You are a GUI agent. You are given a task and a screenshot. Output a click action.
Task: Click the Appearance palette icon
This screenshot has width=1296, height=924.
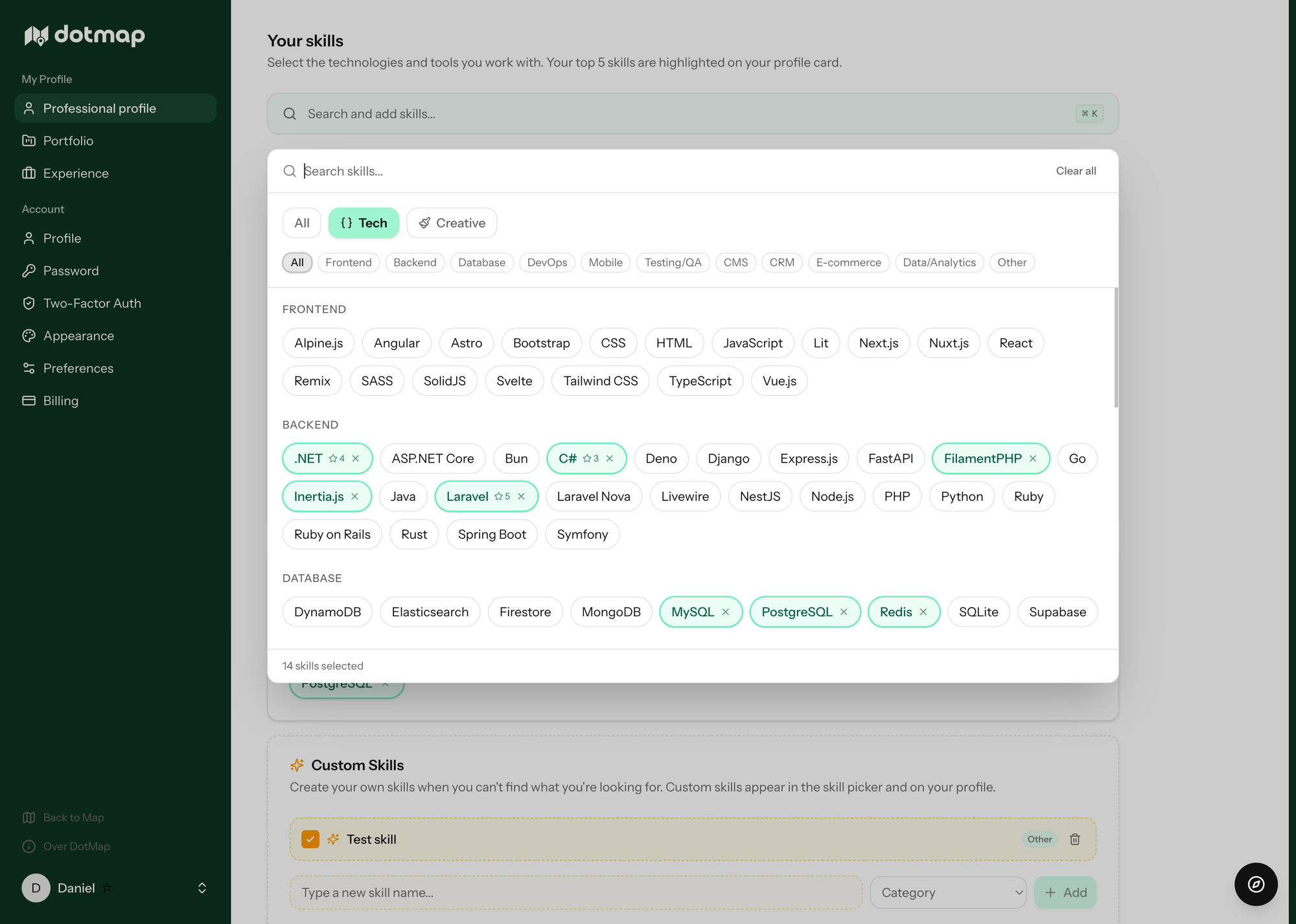point(29,336)
